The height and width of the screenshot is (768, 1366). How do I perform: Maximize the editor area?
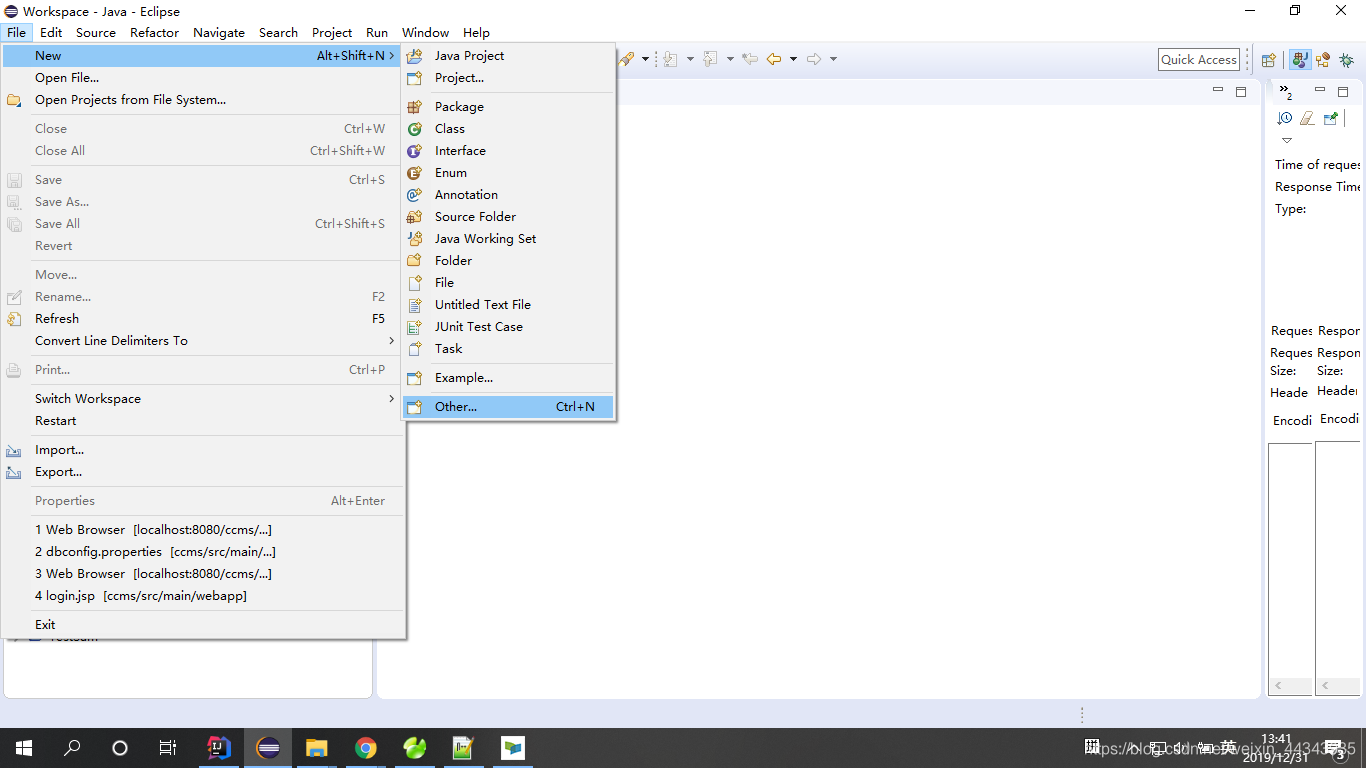pyautogui.click(x=1241, y=92)
